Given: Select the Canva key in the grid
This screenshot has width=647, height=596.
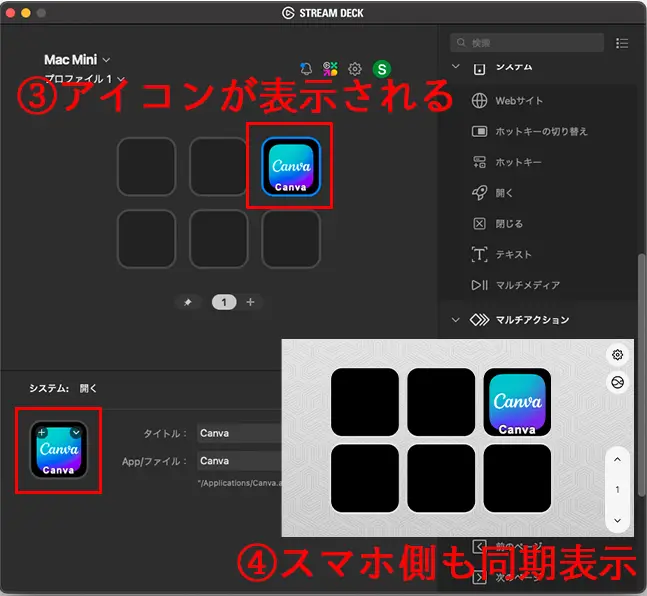Looking at the screenshot, I should pyautogui.click(x=290, y=167).
